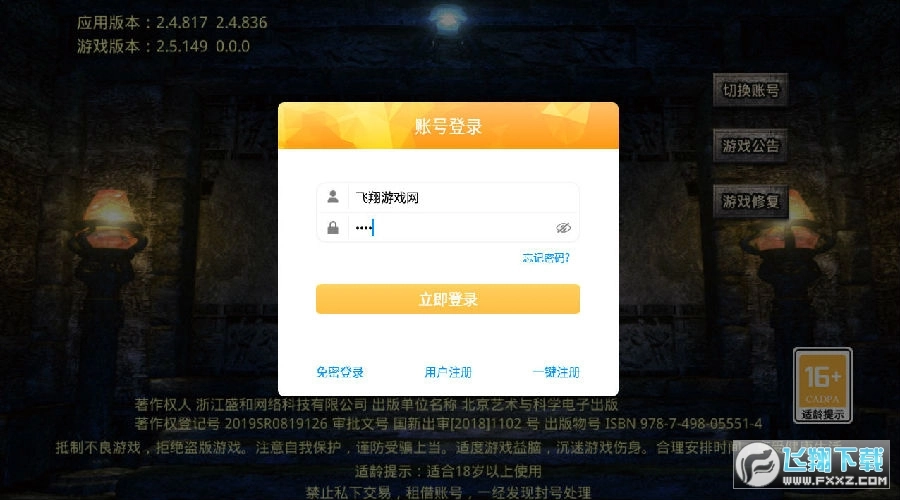Click the 适龄提示 label on rating badge
The height and width of the screenshot is (500, 900).
[823, 414]
